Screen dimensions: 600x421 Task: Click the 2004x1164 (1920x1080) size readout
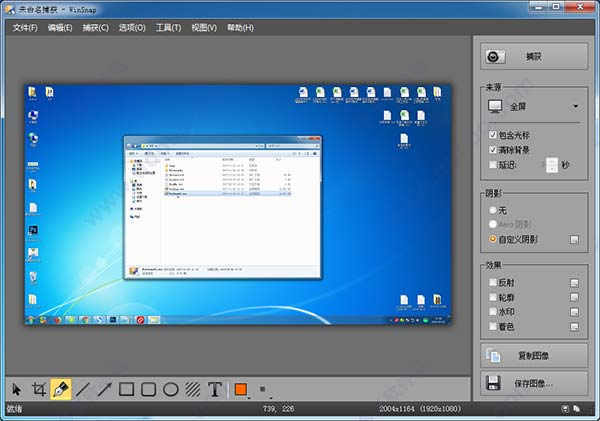pyautogui.click(x=420, y=409)
